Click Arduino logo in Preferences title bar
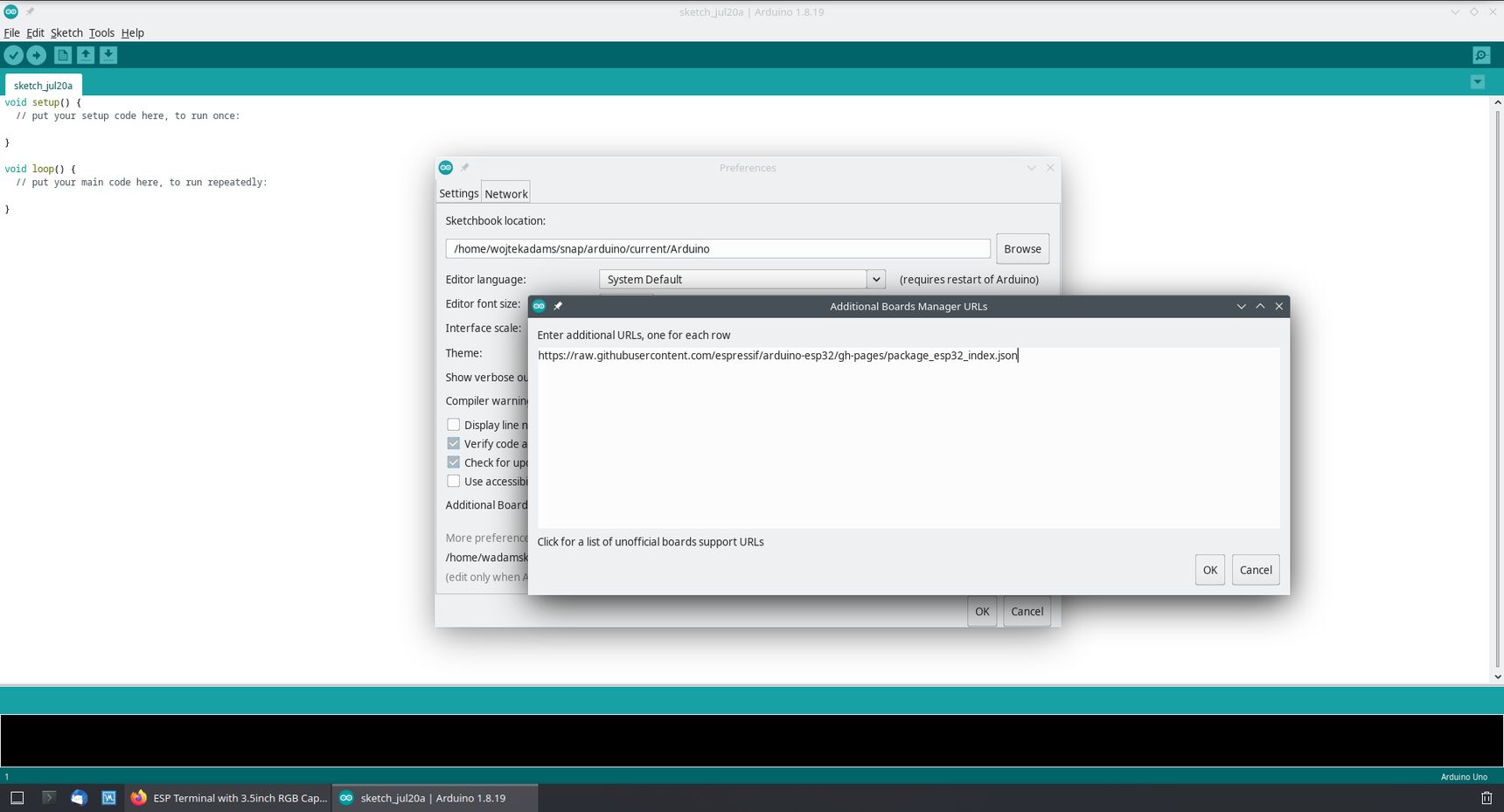 (x=446, y=167)
